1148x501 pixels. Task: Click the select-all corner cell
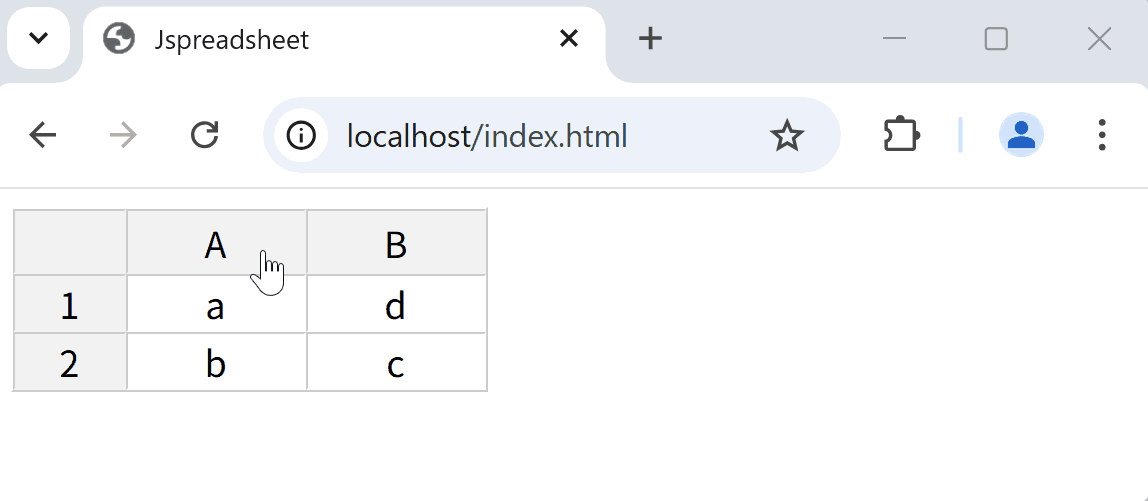[x=69, y=243]
